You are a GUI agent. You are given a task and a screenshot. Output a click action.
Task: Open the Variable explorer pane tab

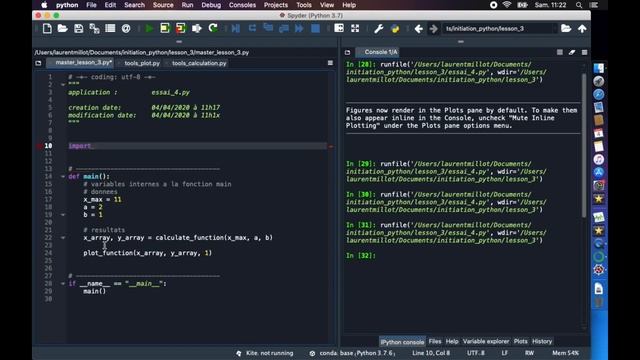pyautogui.click(x=486, y=341)
